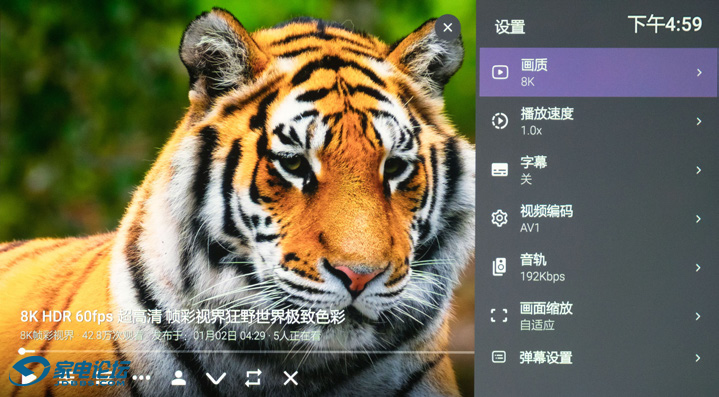Viewport: 719px width, 397px height.
Task: Open the channel person icon in player bar
Action: pos(178,378)
